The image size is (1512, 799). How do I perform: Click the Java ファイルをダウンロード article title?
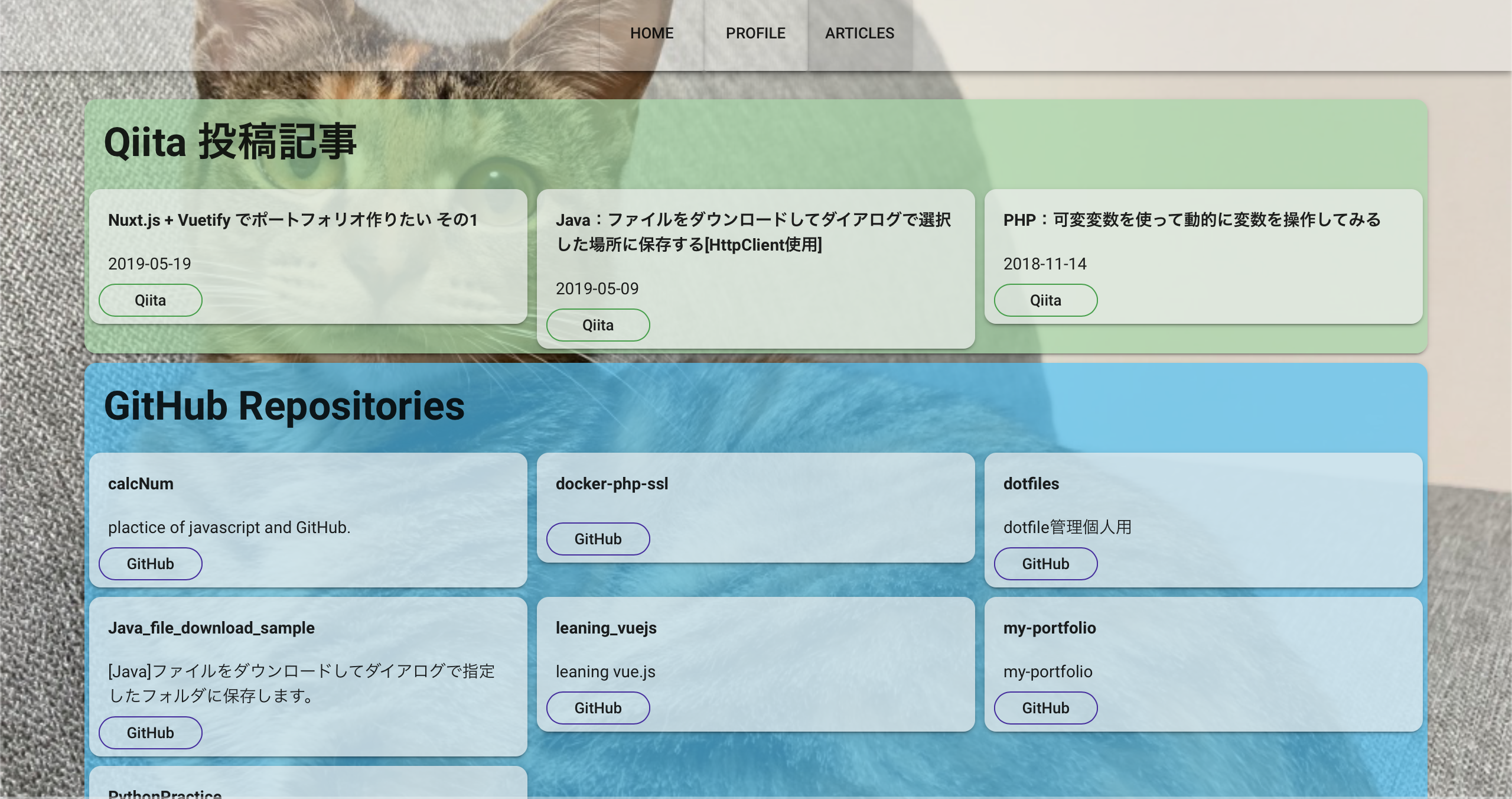click(x=754, y=232)
